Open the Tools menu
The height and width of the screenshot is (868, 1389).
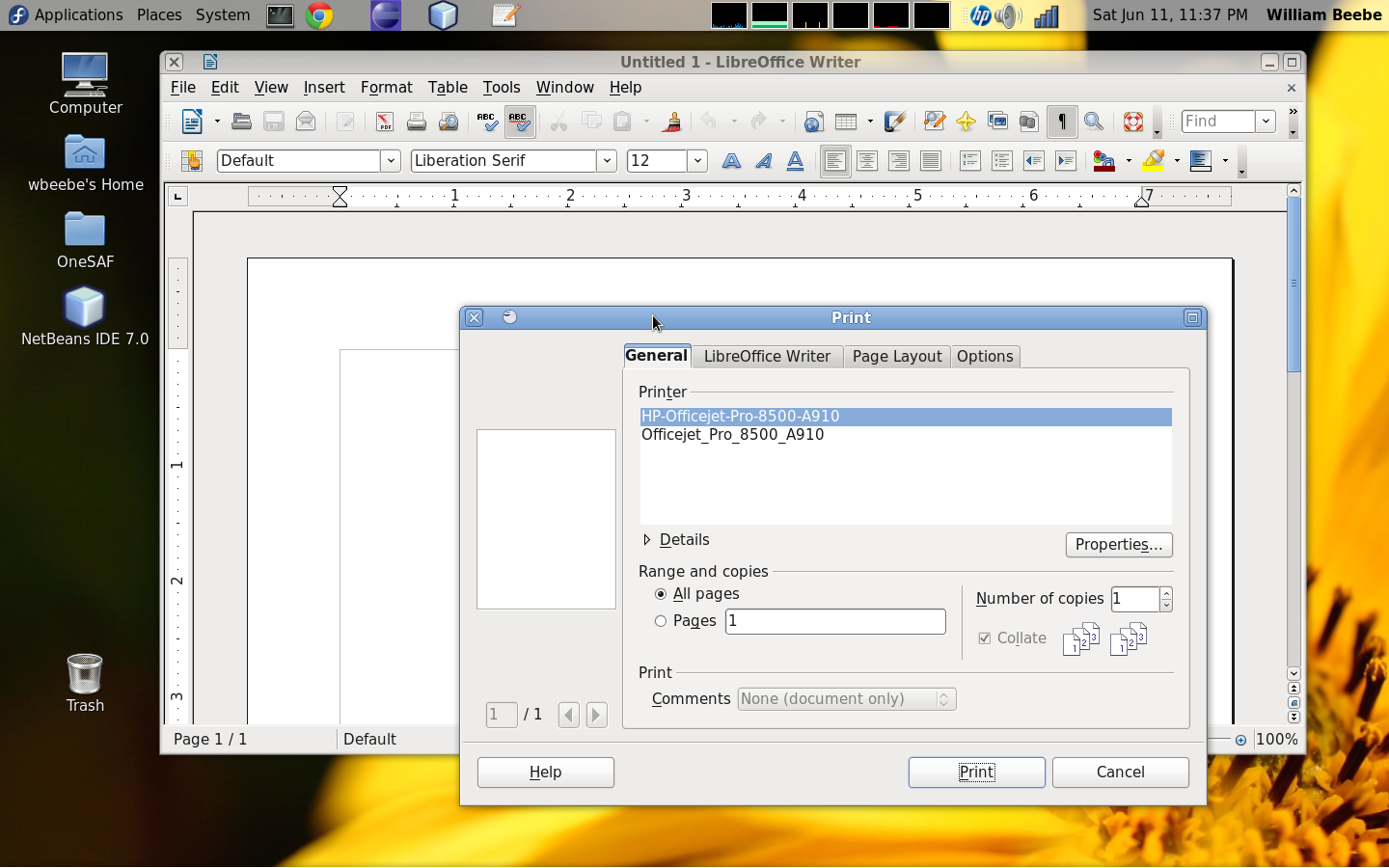click(501, 88)
